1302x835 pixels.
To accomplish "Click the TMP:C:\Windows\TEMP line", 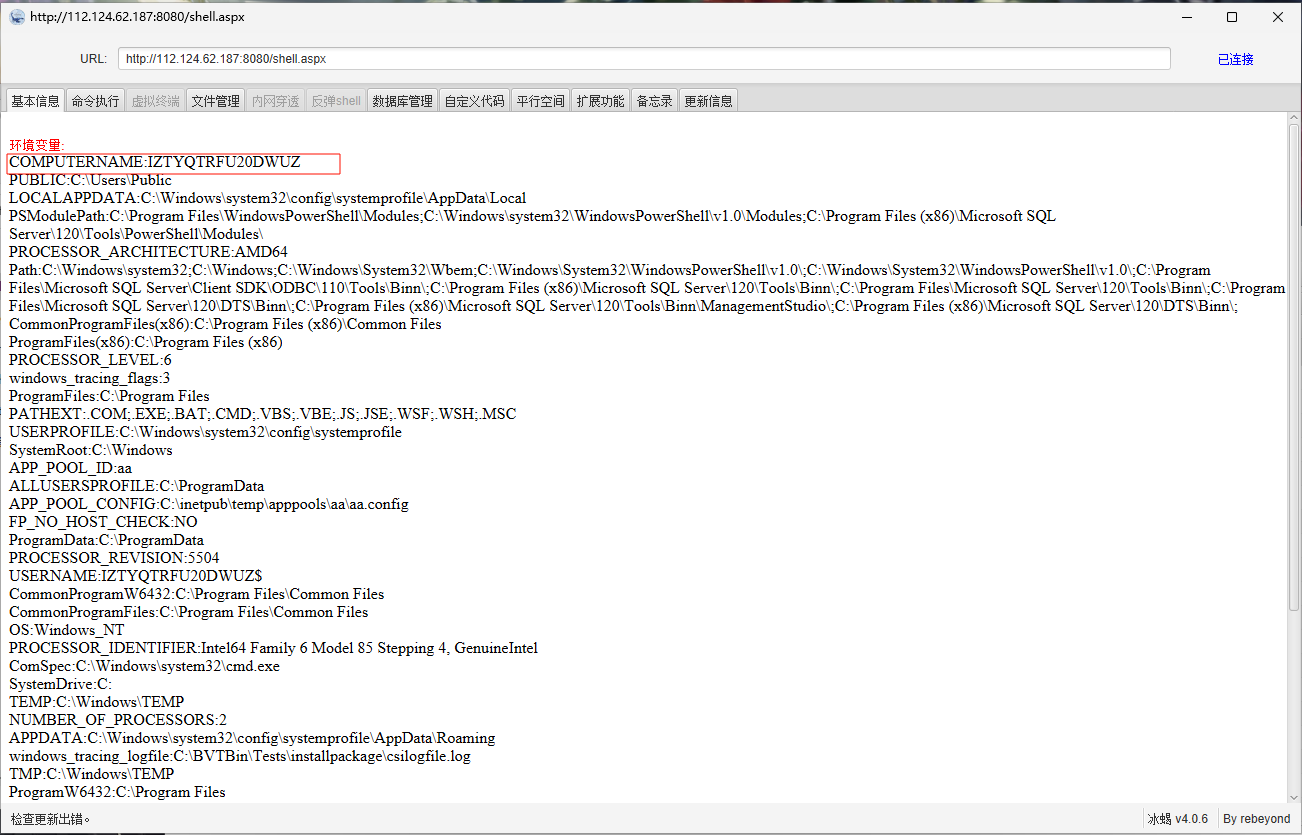I will (x=91, y=774).
